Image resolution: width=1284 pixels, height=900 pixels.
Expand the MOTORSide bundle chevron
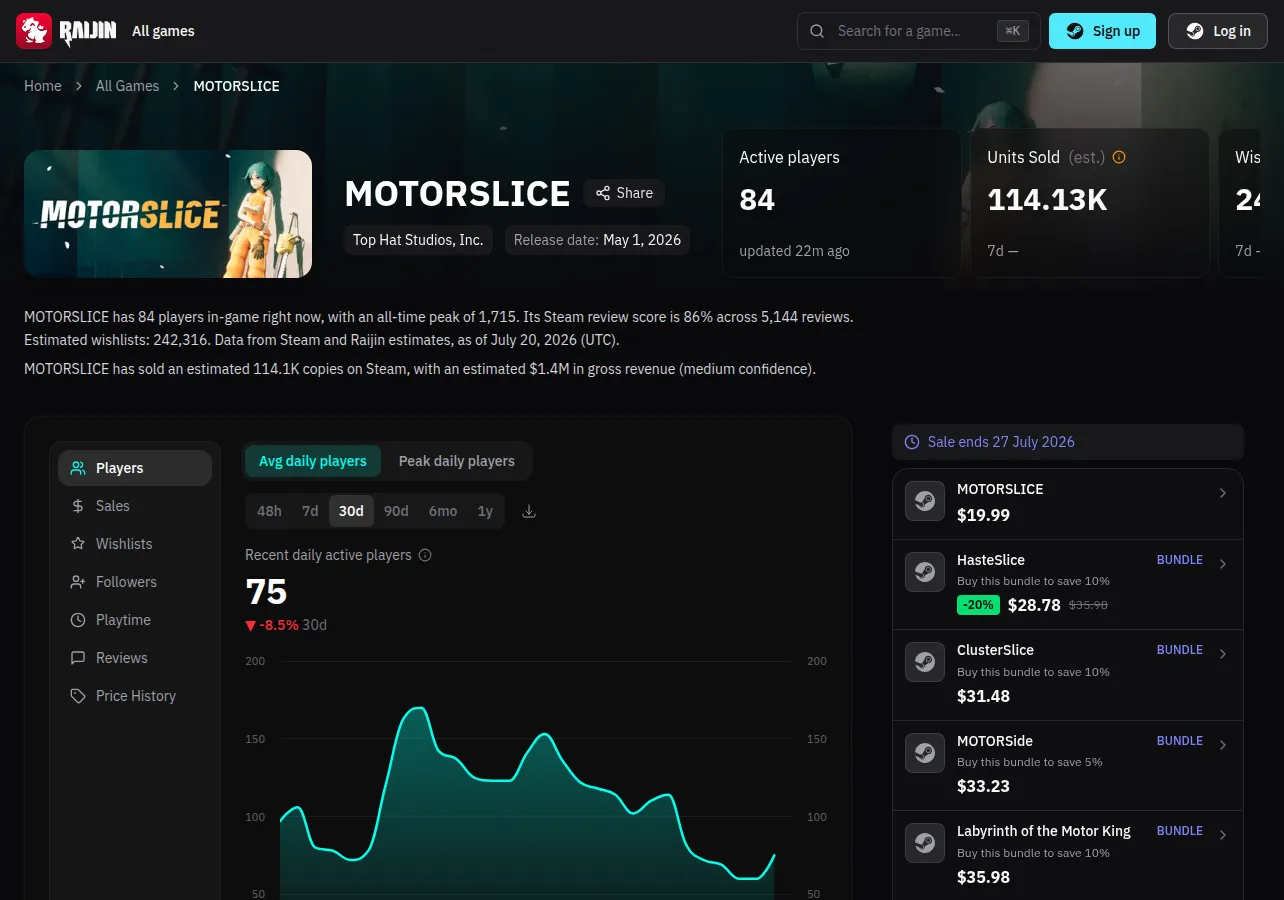pyautogui.click(x=1223, y=745)
